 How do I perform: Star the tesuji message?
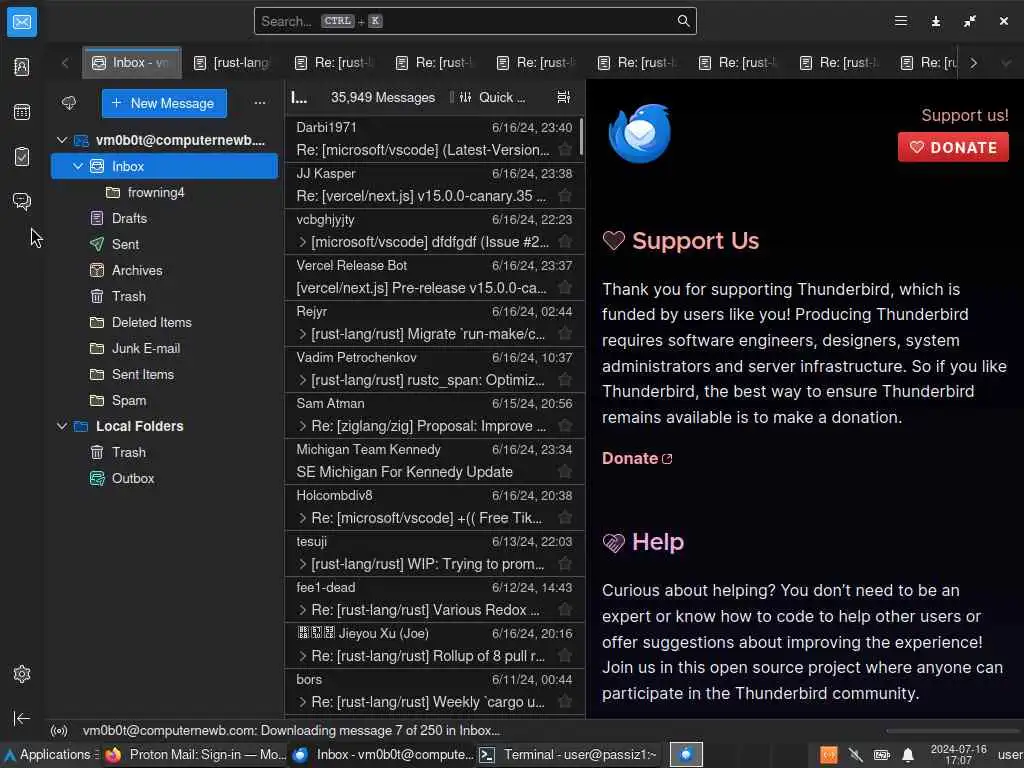(565, 564)
